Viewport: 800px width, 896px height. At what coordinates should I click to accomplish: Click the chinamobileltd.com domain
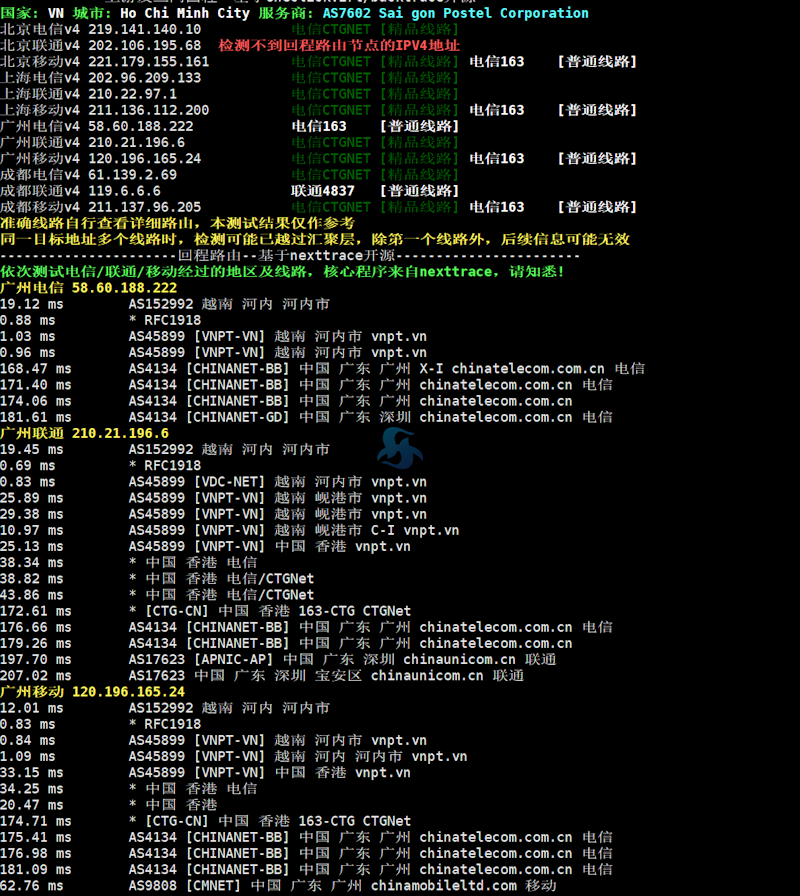pos(444,886)
